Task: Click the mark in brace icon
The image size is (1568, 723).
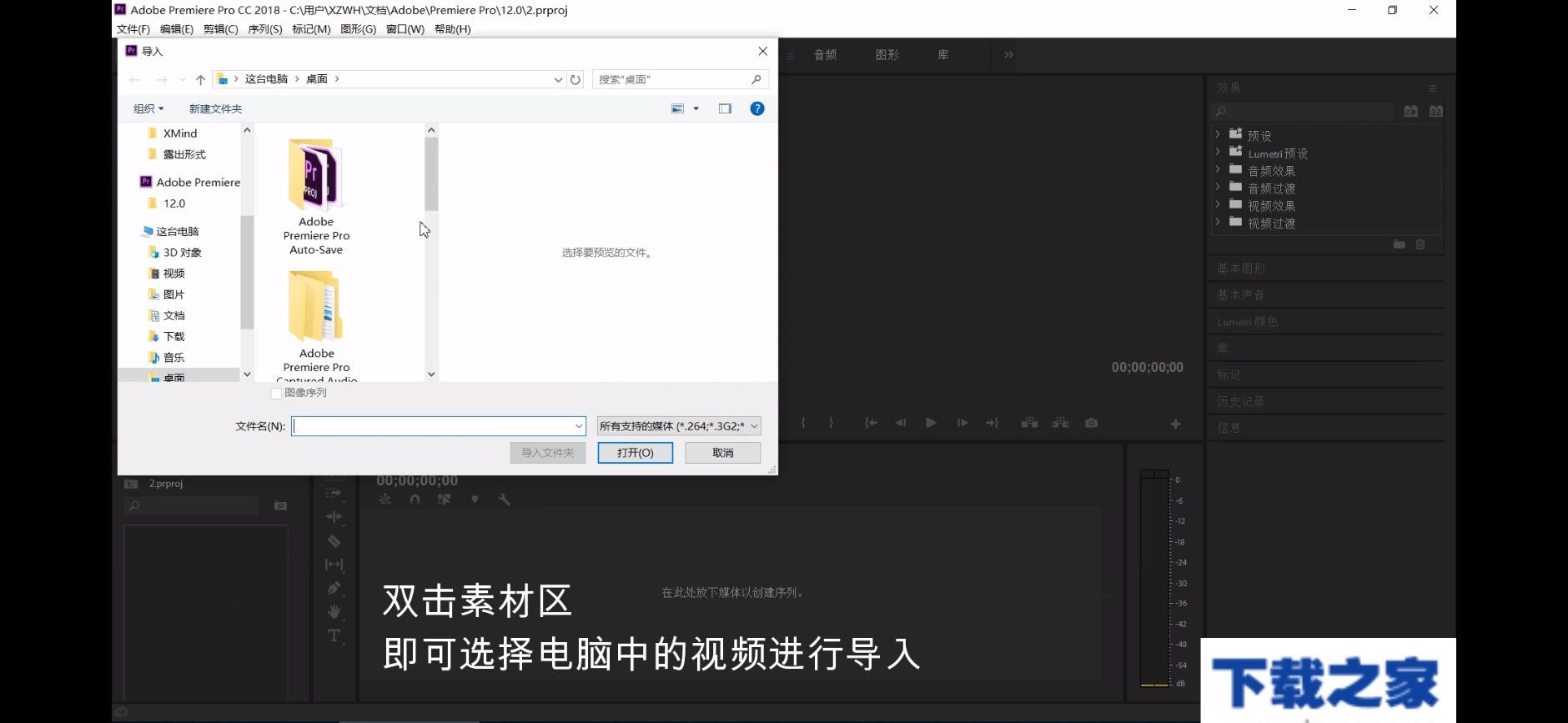Action: pyautogui.click(x=803, y=424)
